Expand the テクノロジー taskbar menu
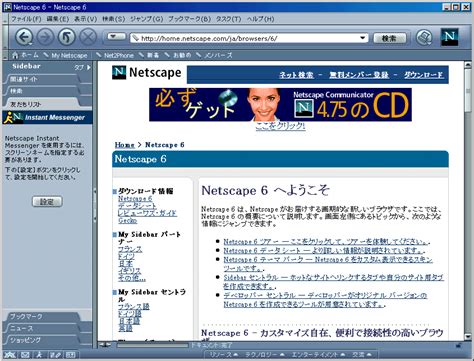Screen dimensions: 474x361 point(265,355)
